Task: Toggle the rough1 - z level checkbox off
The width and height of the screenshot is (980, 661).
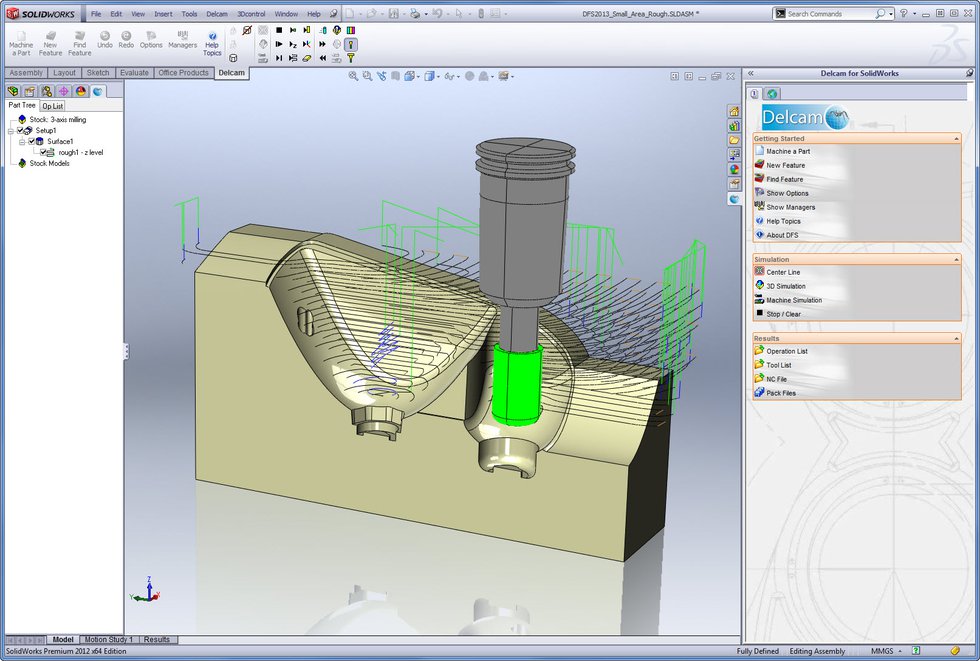Action: pos(43,152)
